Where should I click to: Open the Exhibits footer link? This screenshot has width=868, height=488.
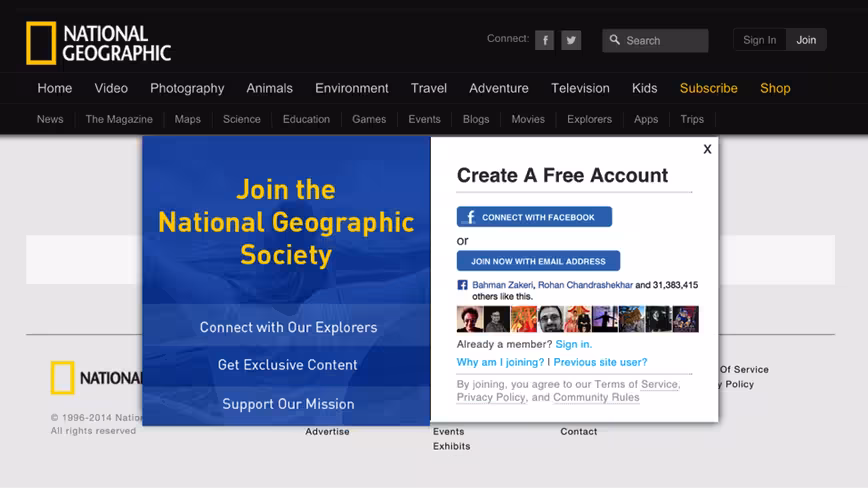click(452, 447)
